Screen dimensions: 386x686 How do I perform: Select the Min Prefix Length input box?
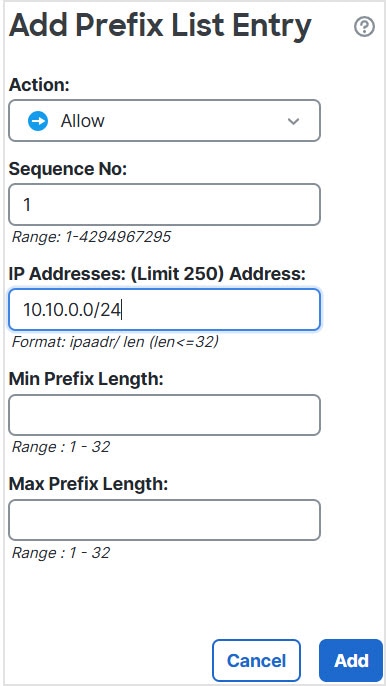(165, 415)
